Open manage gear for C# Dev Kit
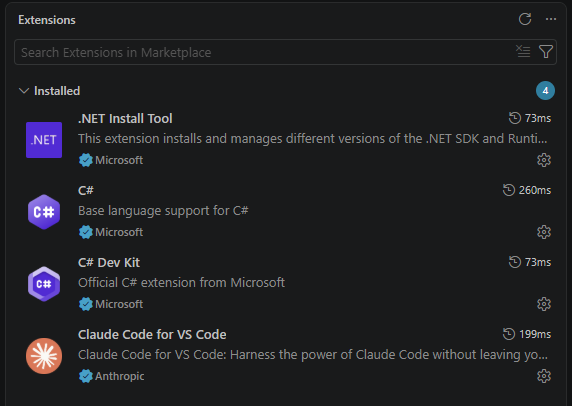Screen dimensions: 572x406 (544, 304)
